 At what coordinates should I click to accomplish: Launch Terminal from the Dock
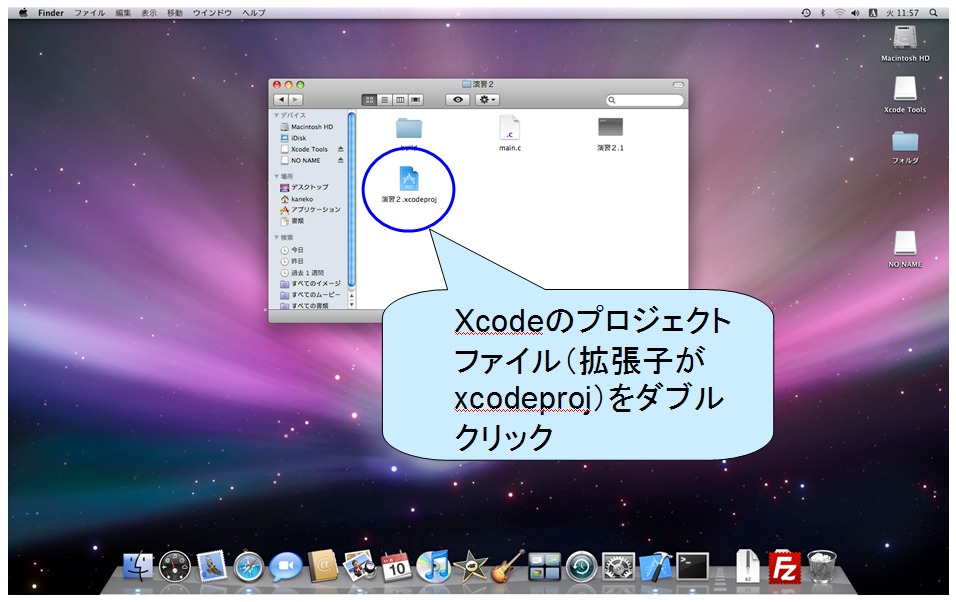point(693,566)
